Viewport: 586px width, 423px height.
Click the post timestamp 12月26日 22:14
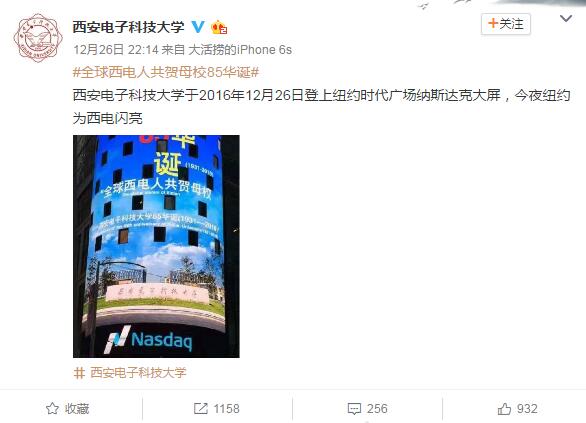[116, 50]
